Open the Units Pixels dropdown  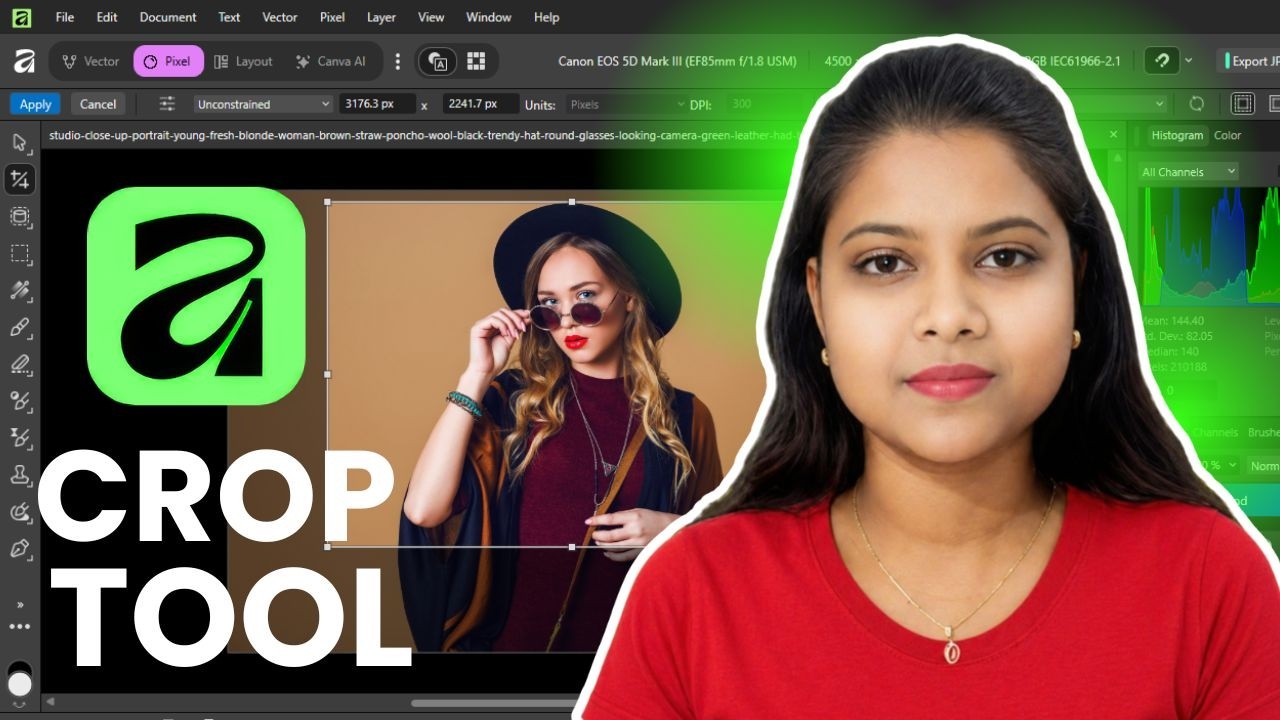625,104
